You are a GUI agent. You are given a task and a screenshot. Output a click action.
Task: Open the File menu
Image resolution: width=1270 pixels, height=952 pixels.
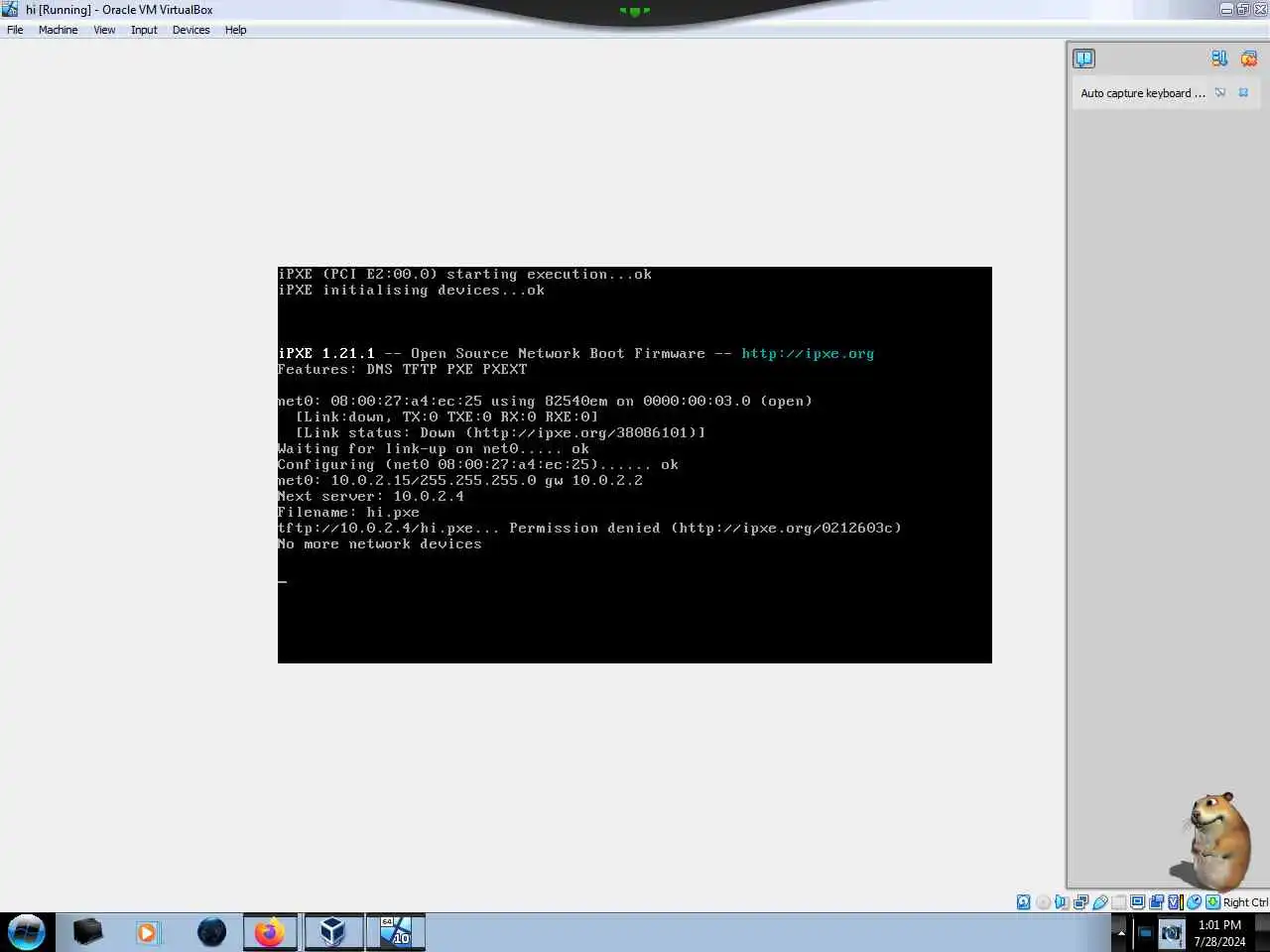15,30
